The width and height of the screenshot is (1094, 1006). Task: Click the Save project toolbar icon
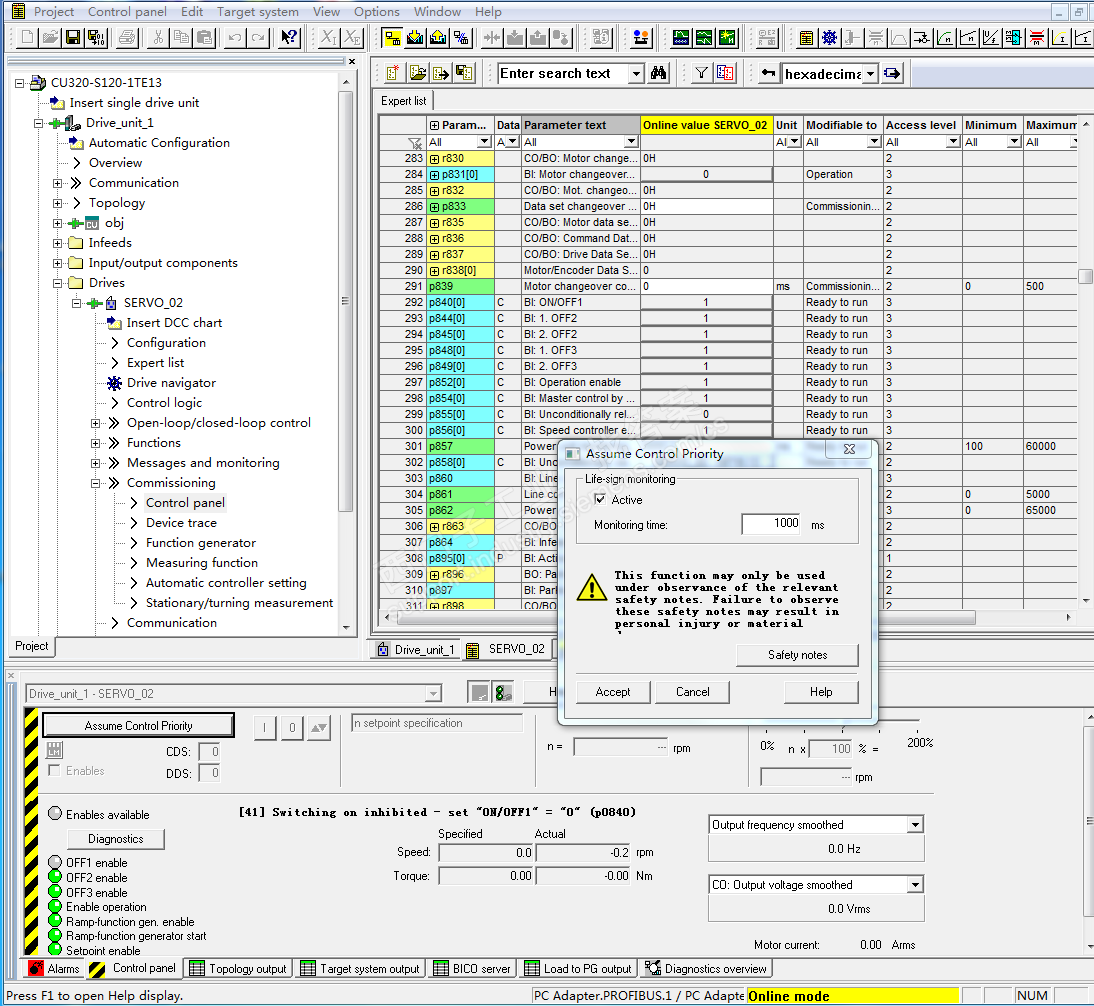(x=73, y=38)
